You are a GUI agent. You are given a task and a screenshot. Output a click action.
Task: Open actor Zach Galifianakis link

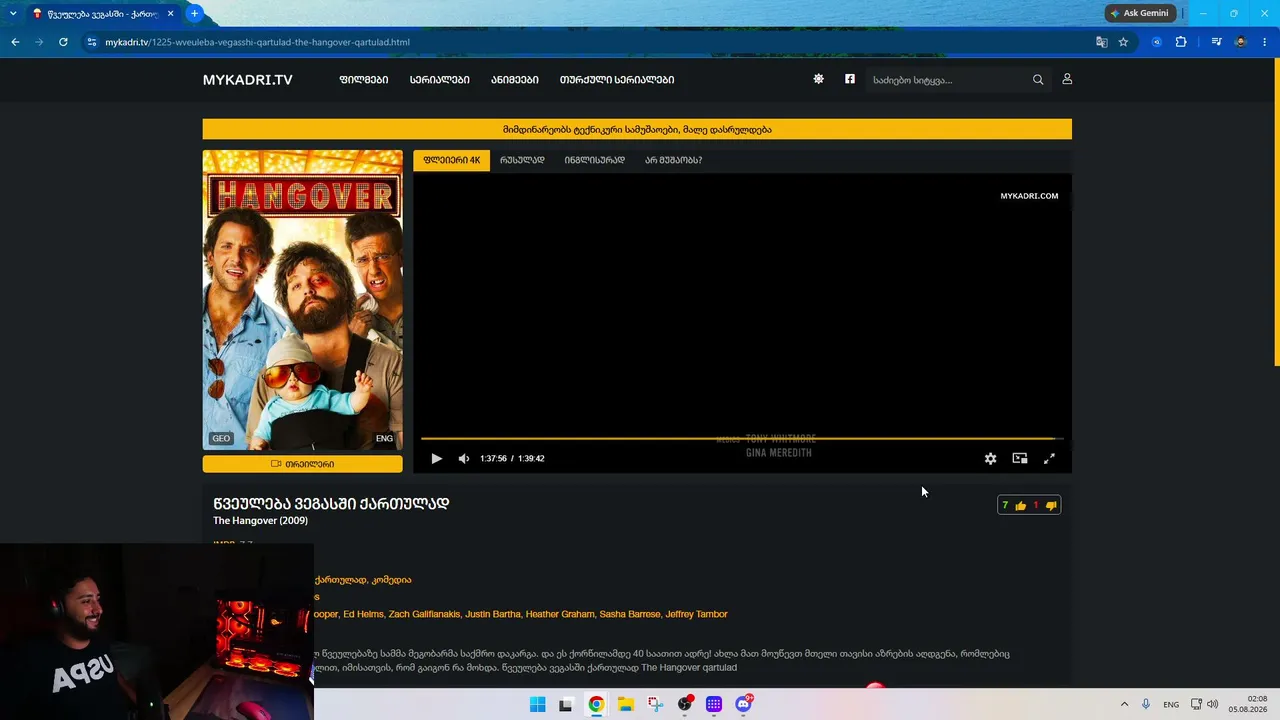click(424, 614)
